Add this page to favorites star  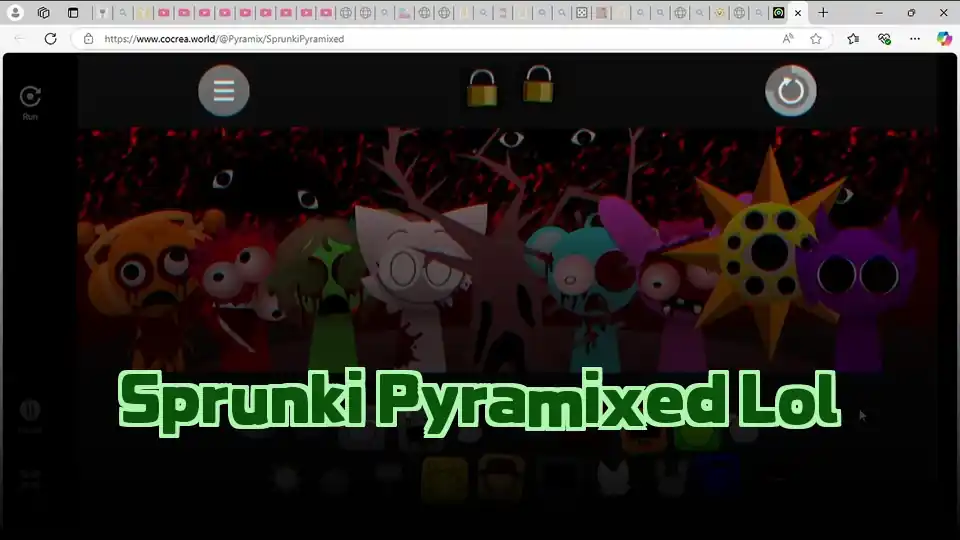[x=816, y=39]
